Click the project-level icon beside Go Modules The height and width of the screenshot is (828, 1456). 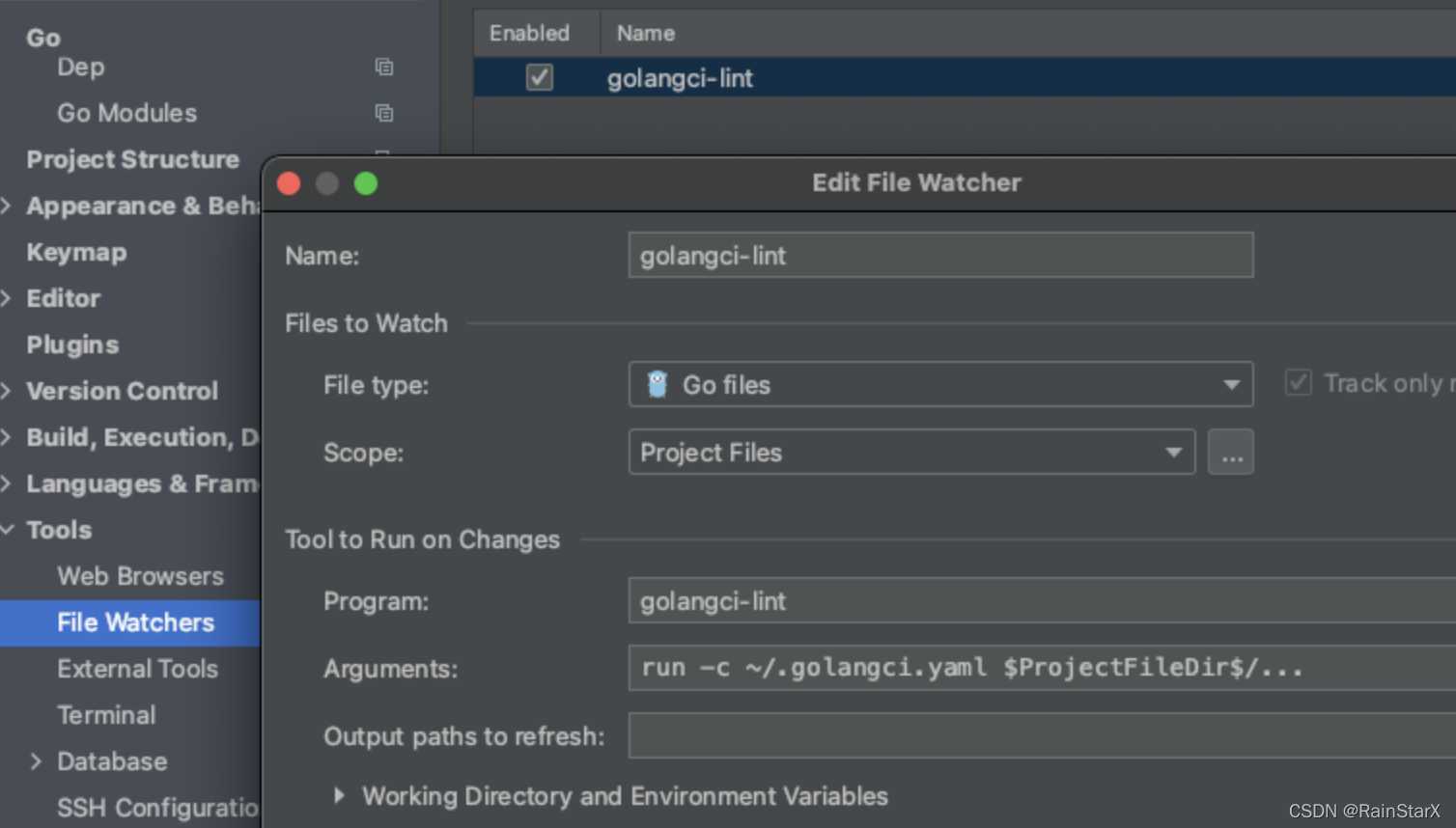coord(383,113)
